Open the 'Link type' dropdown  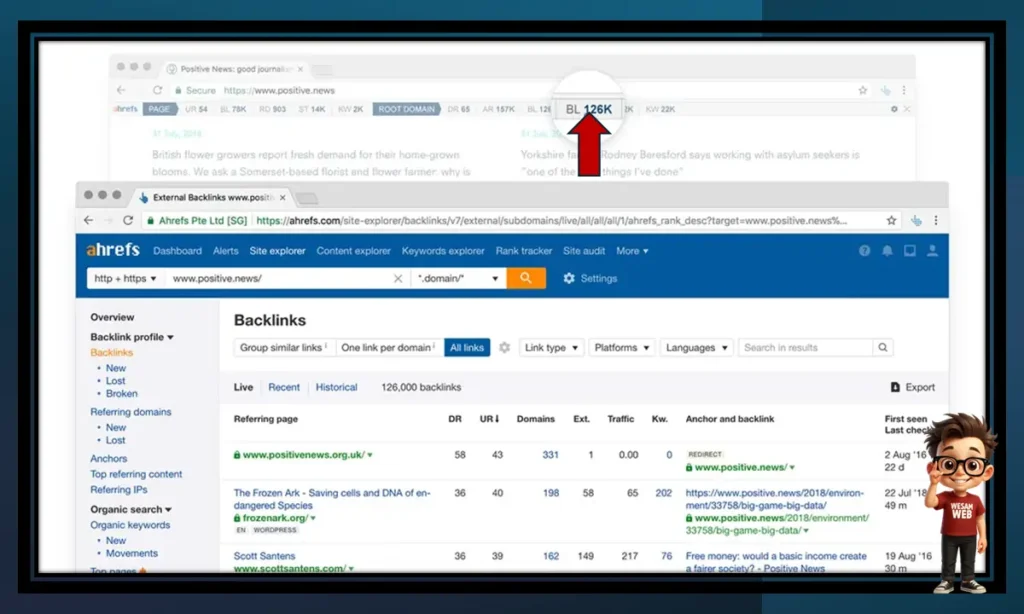coord(551,347)
